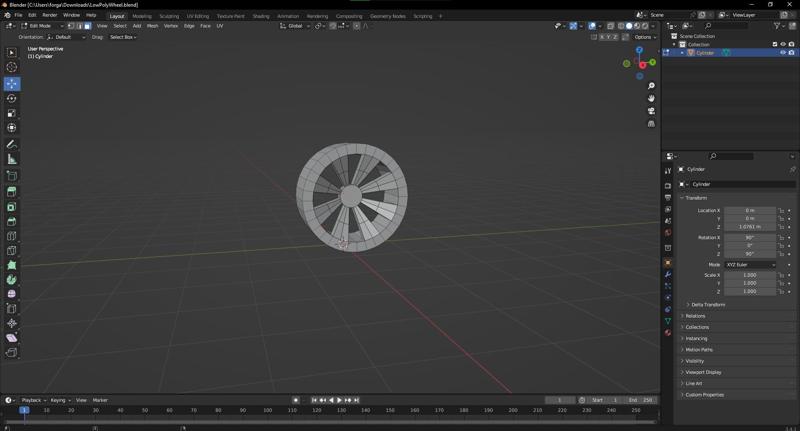Activate the Rotate tool
The width and height of the screenshot is (800, 431).
point(11,98)
